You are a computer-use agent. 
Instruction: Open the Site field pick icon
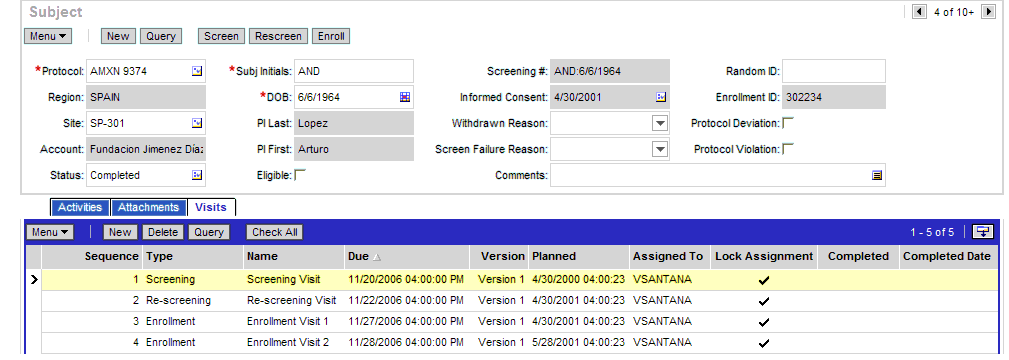[197, 123]
